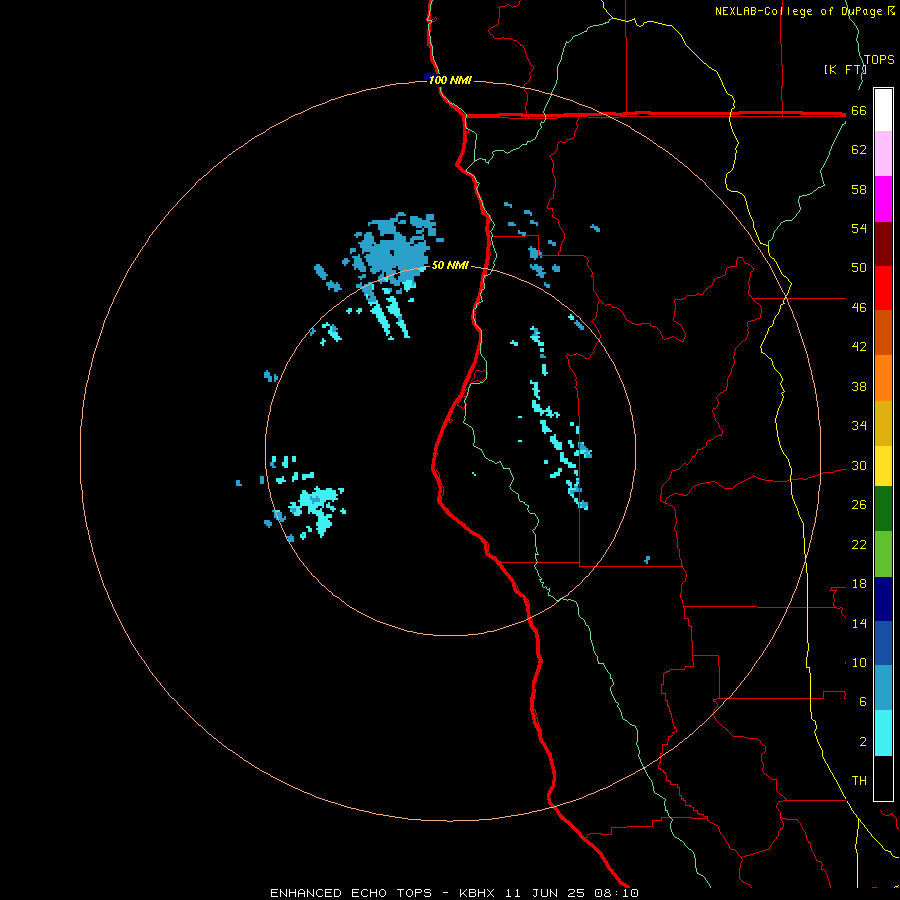900x900 pixels.
Task: Choose the bright orange legend swatch
Action: point(883,378)
